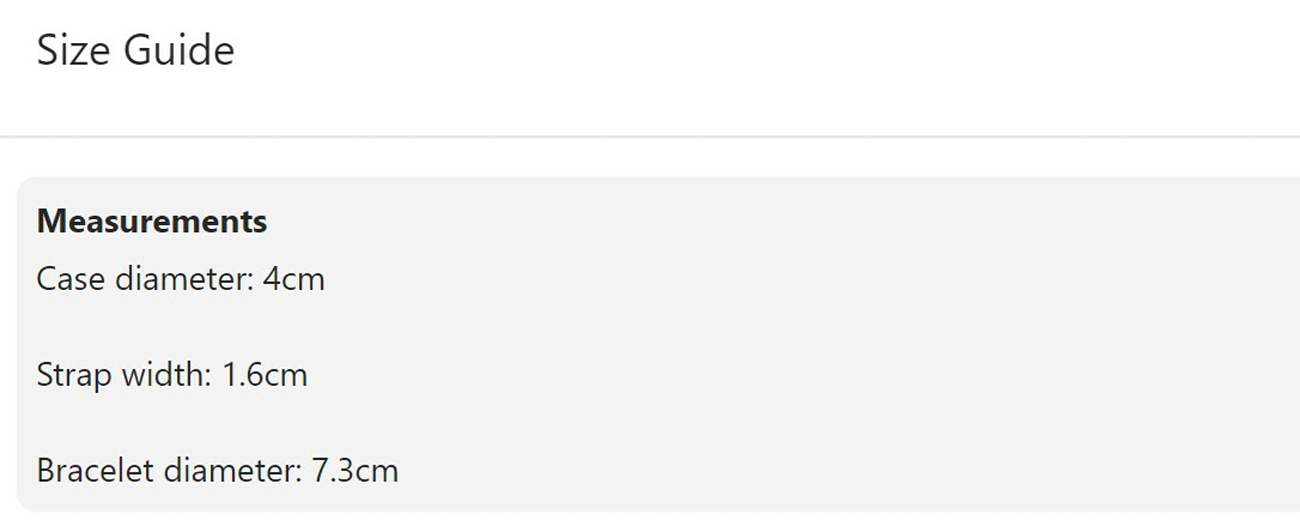The height and width of the screenshot is (520, 1300).
Task: Click the Size Guide heading
Action: 135,50
